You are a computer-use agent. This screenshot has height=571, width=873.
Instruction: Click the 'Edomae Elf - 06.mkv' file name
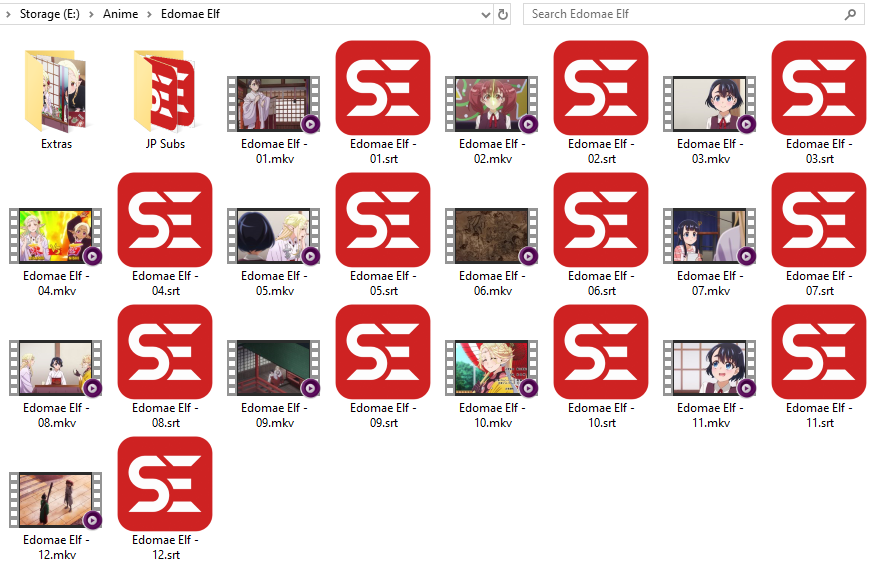[x=492, y=283]
